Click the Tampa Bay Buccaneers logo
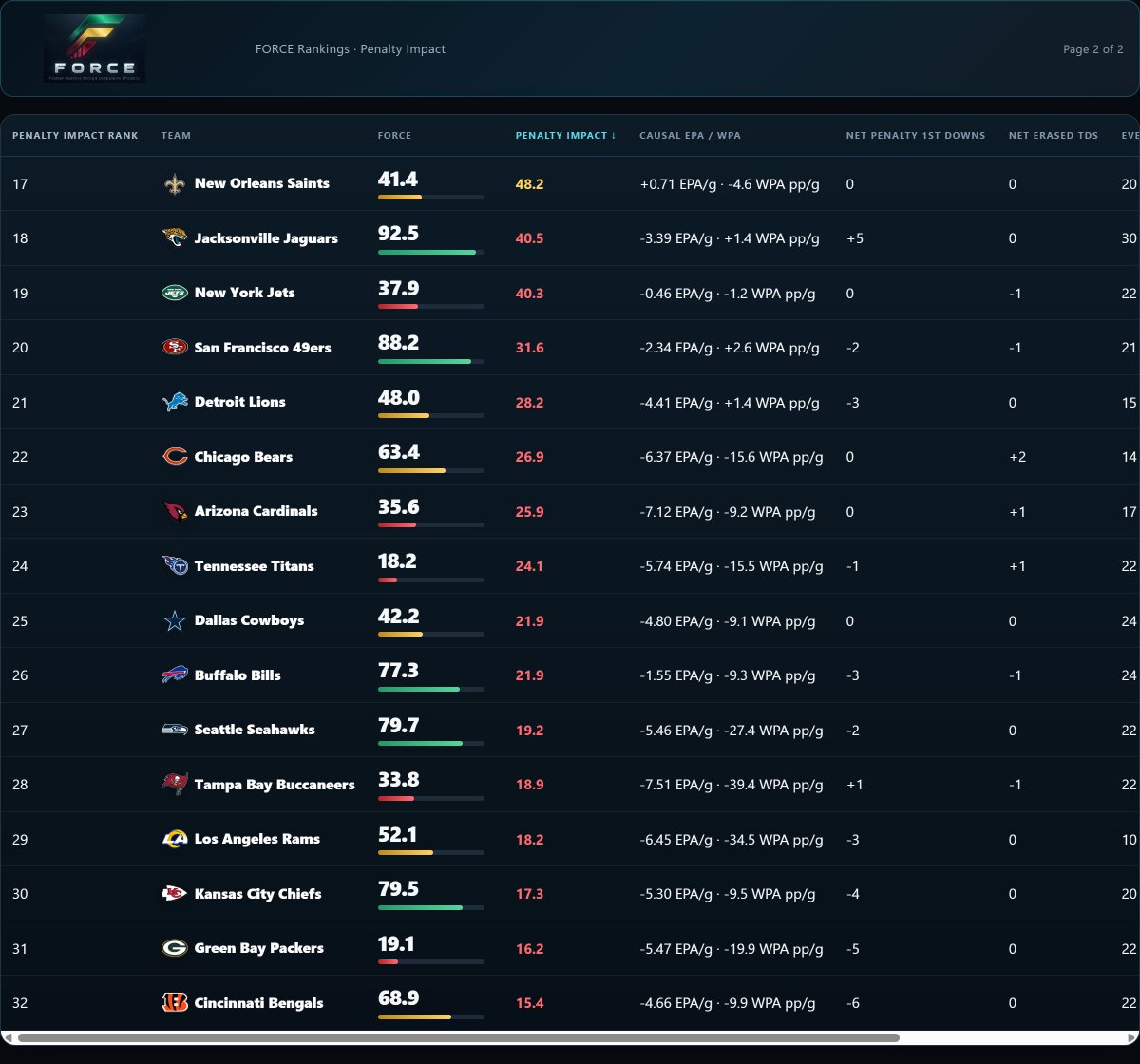Screen dimensions: 1140x1064 pyautogui.click(x=175, y=785)
